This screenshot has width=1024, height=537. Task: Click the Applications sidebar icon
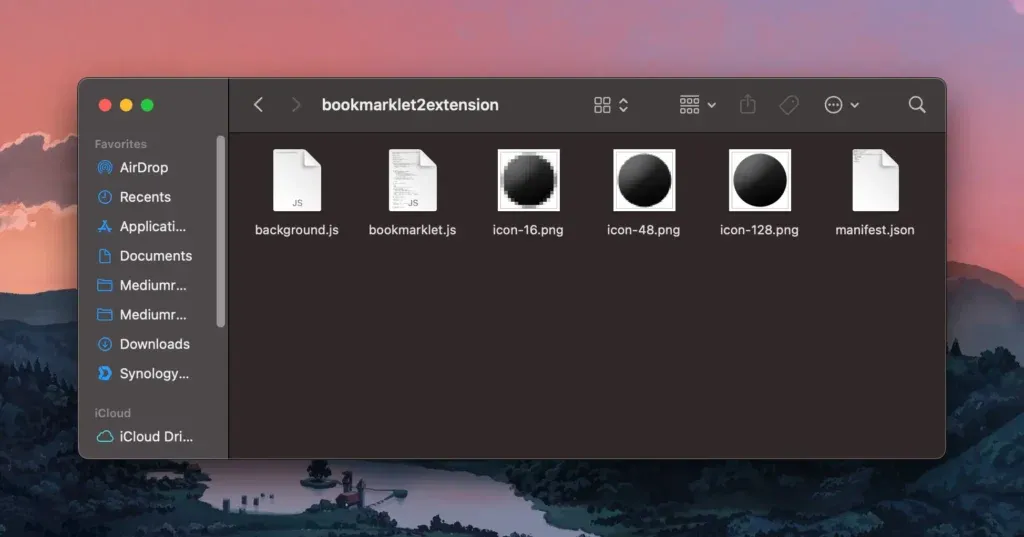104,227
